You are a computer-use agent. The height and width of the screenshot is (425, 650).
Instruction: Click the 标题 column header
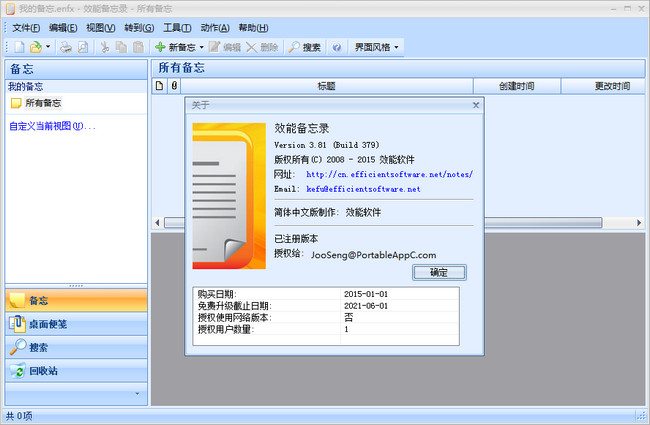[x=327, y=86]
